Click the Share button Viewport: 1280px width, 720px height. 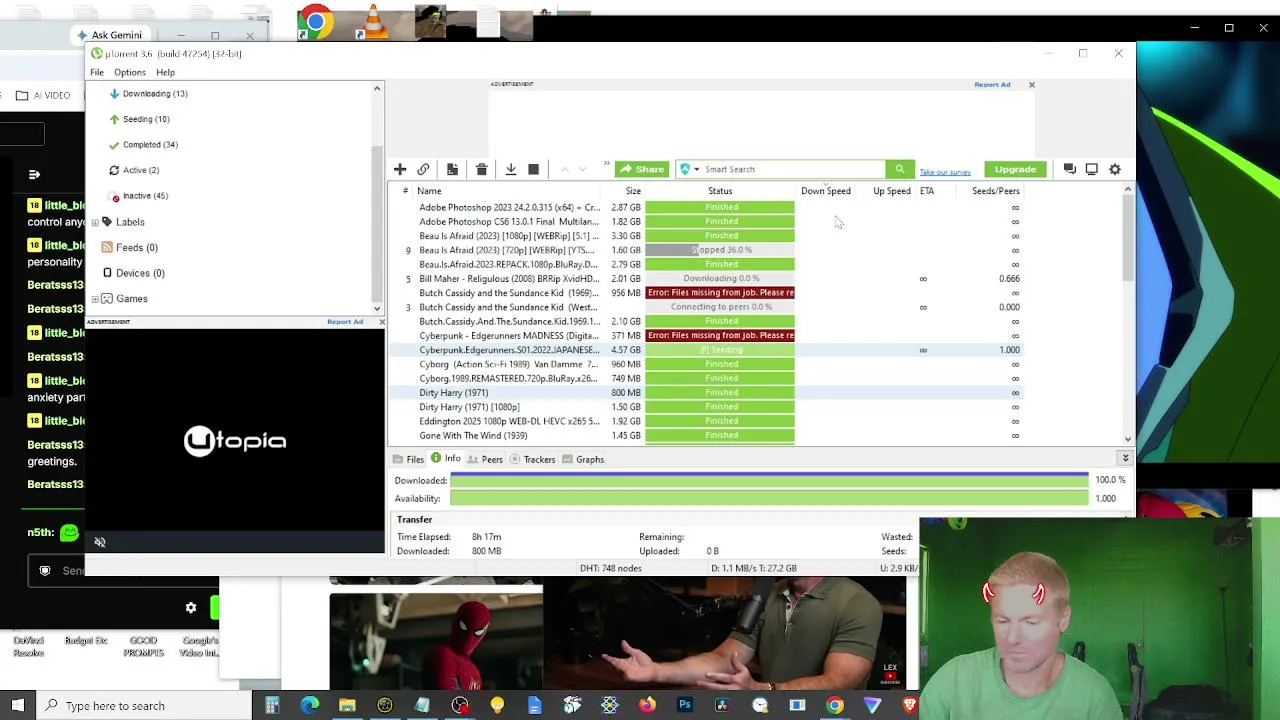click(x=641, y=169)
